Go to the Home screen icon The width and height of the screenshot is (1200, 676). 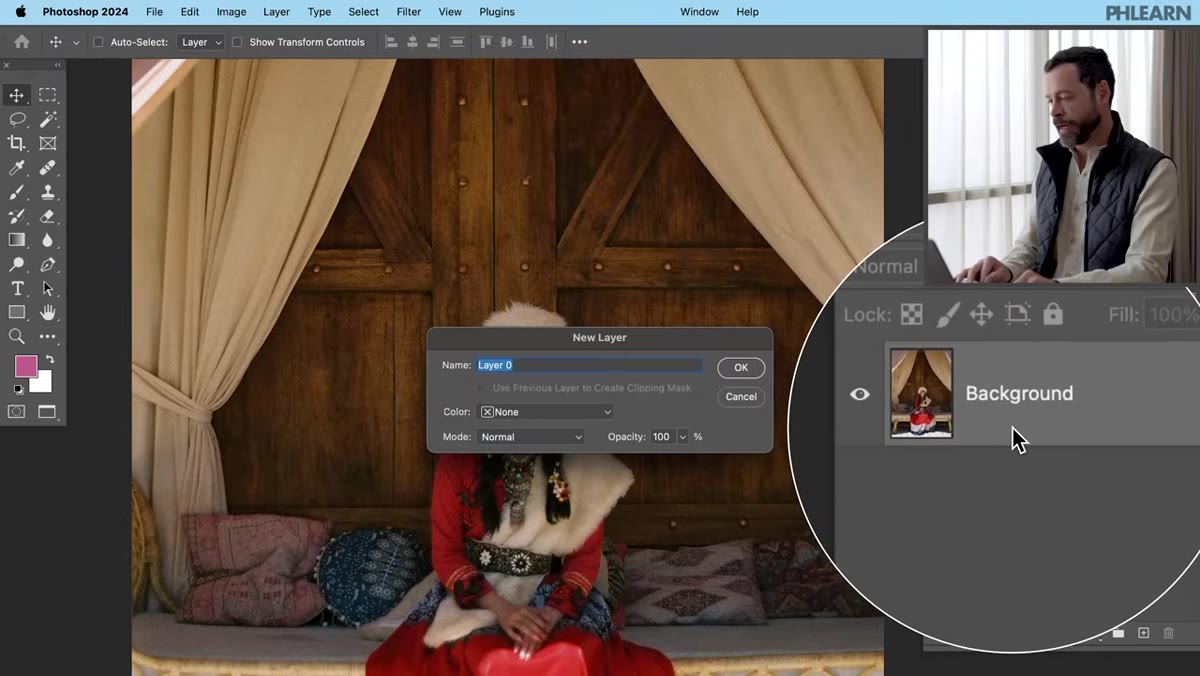point(22,42)
